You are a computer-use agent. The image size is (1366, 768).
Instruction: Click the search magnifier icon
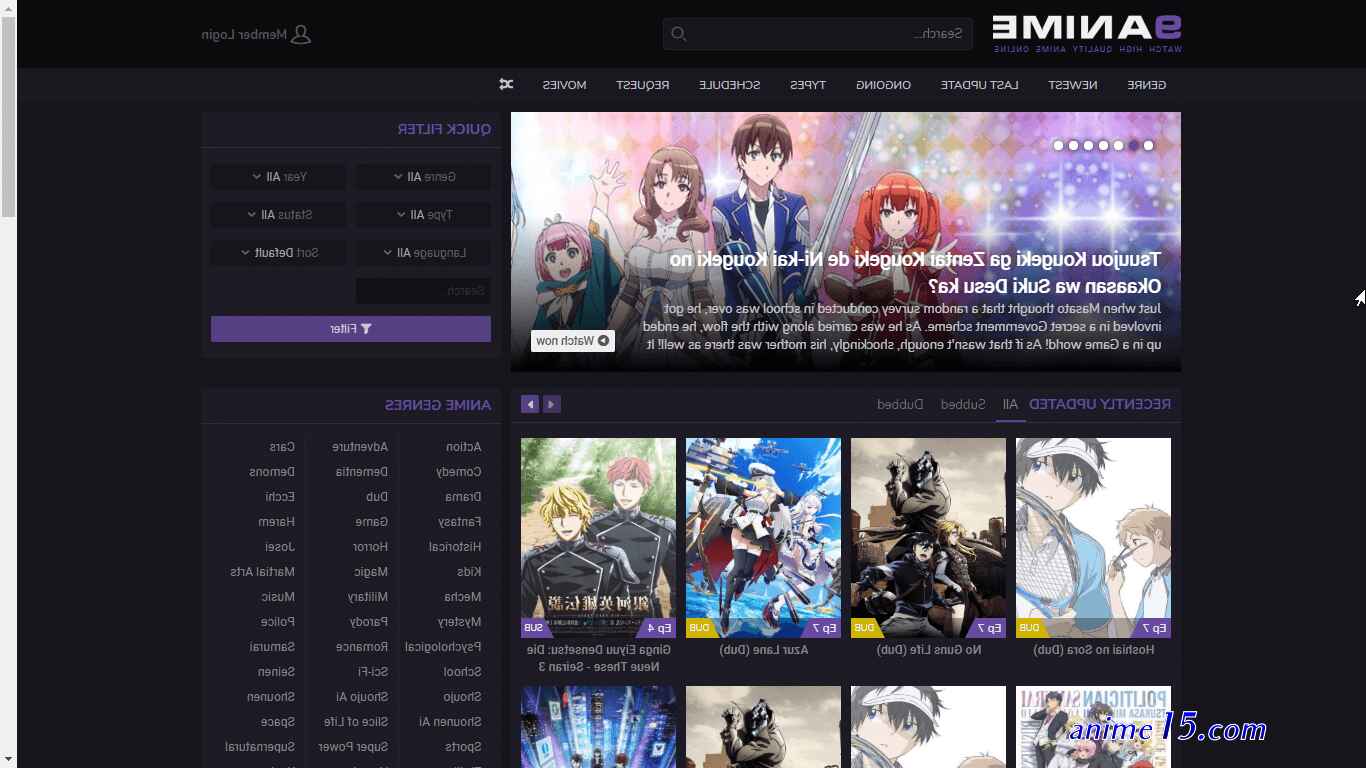[678, 34]
